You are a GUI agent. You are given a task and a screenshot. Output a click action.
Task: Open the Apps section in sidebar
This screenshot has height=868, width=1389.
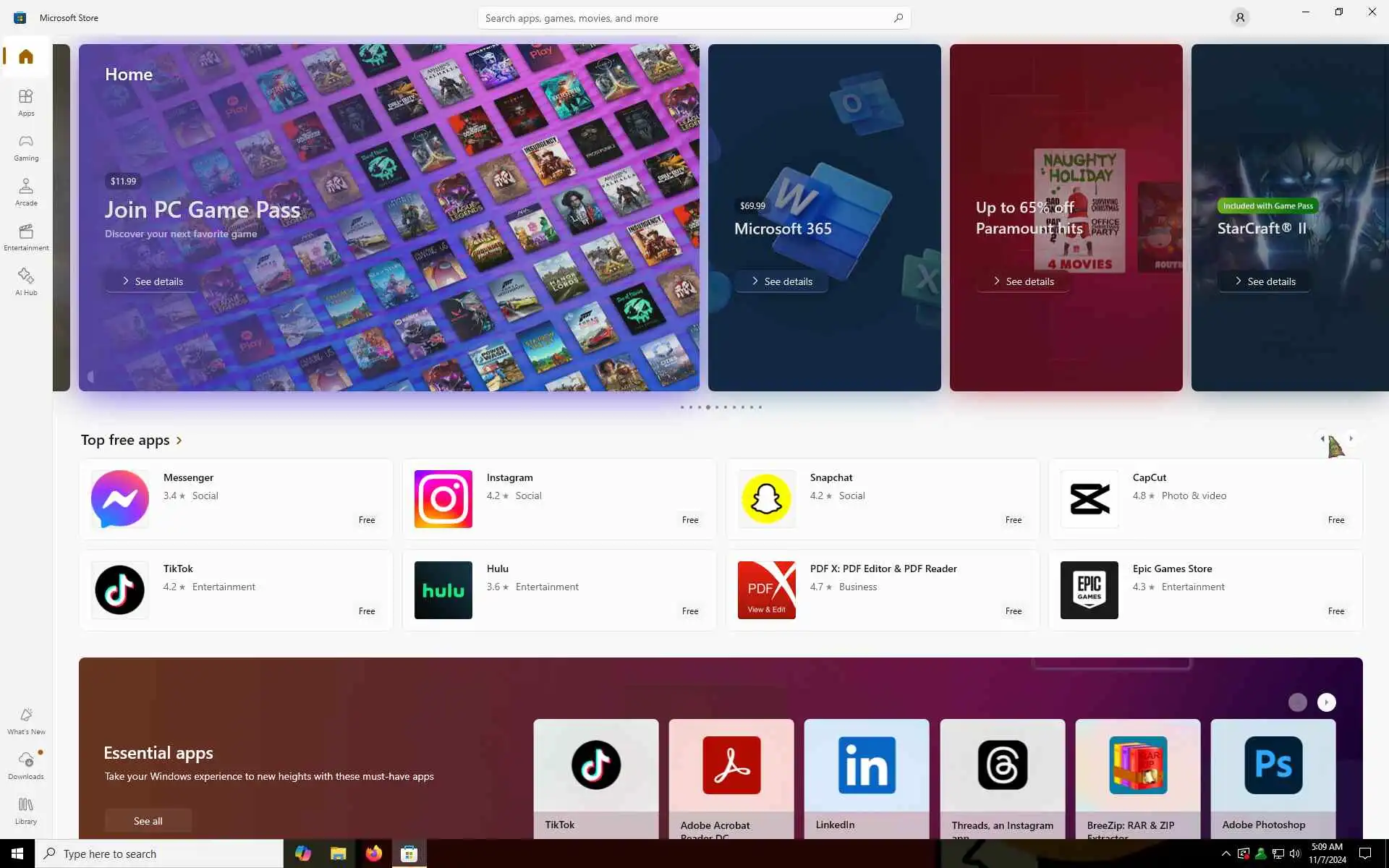click(26, 102)
